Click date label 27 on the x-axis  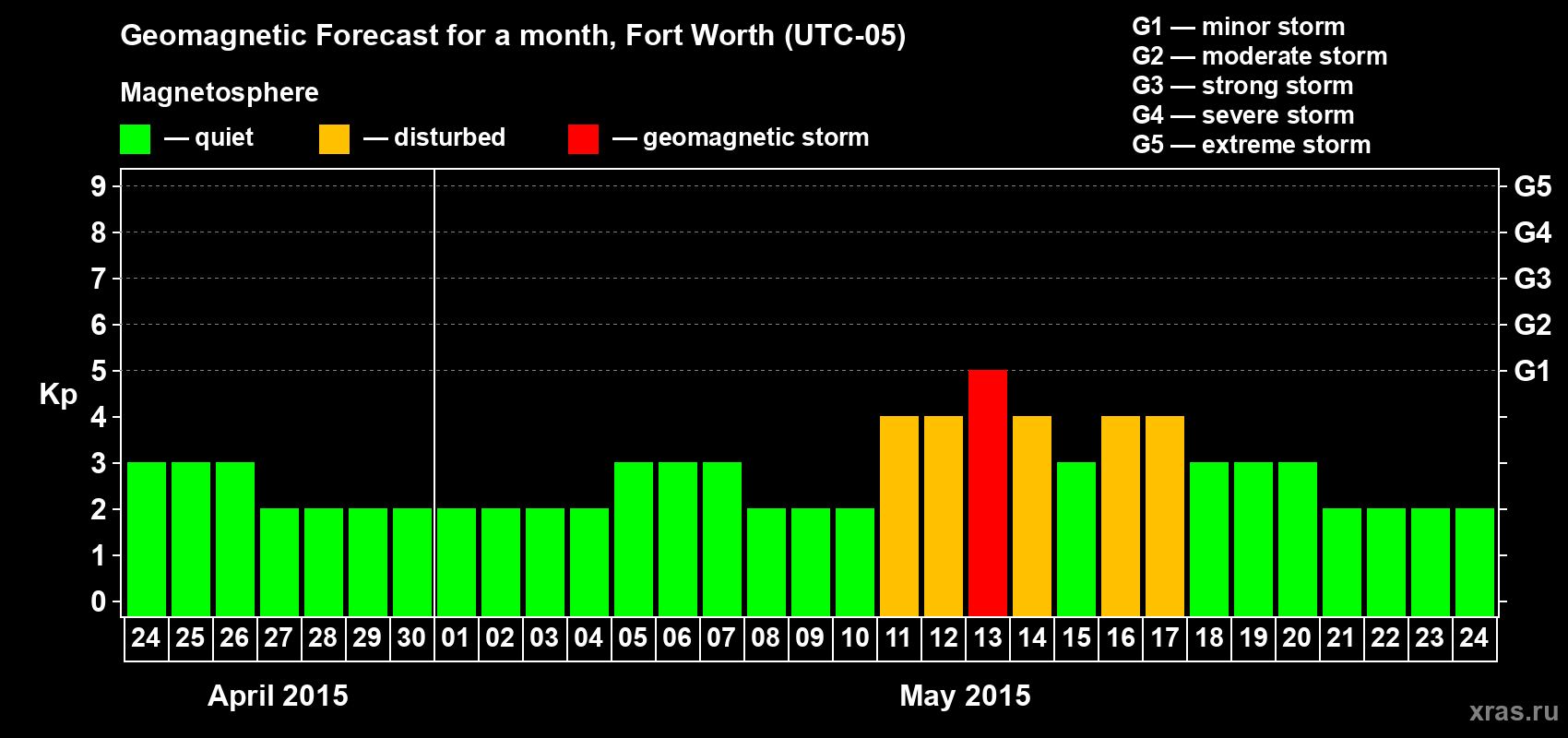click(x=279, y=638)
